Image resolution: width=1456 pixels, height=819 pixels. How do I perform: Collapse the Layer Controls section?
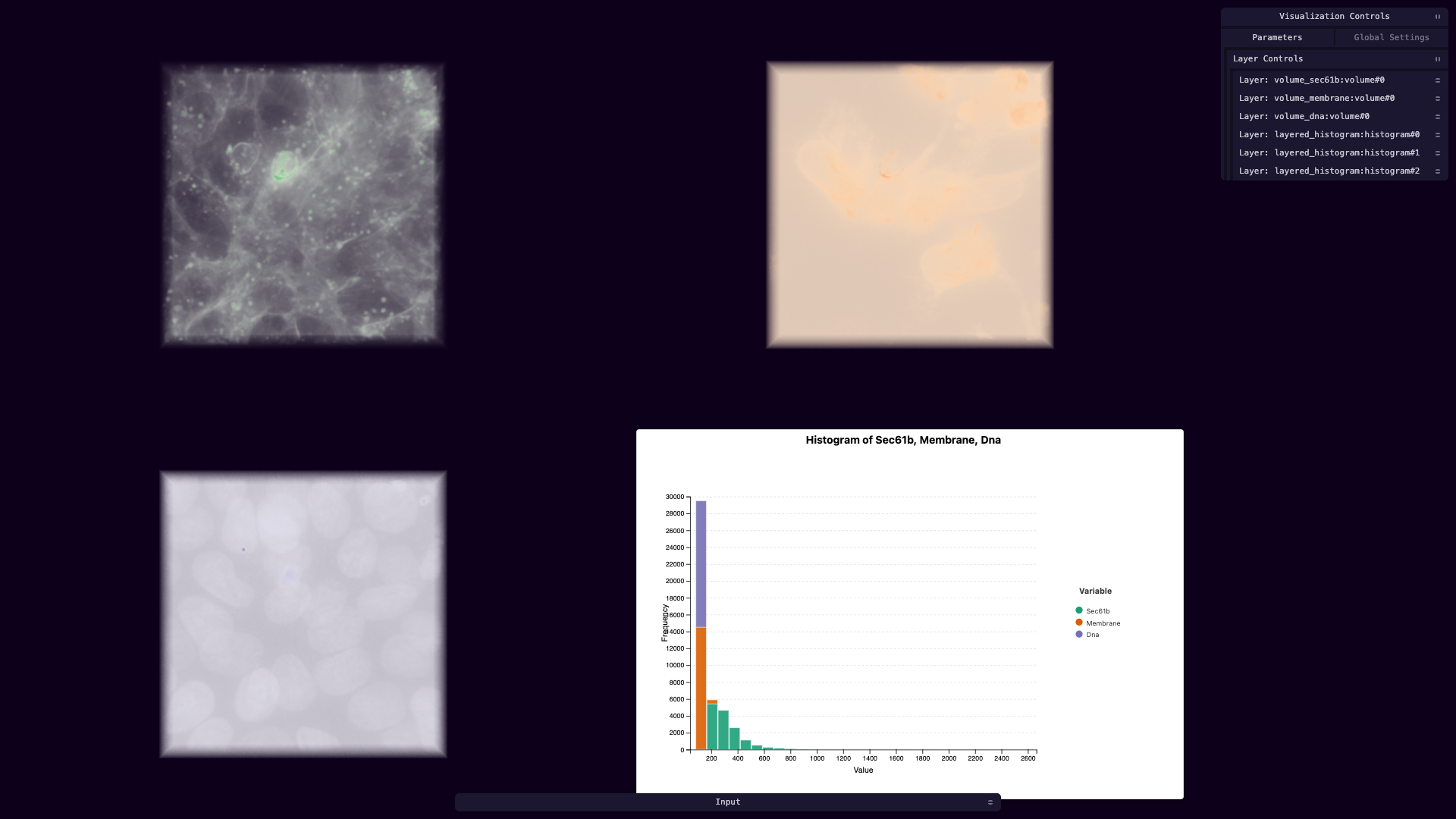pyautogui.click(x=1437, y=59)
